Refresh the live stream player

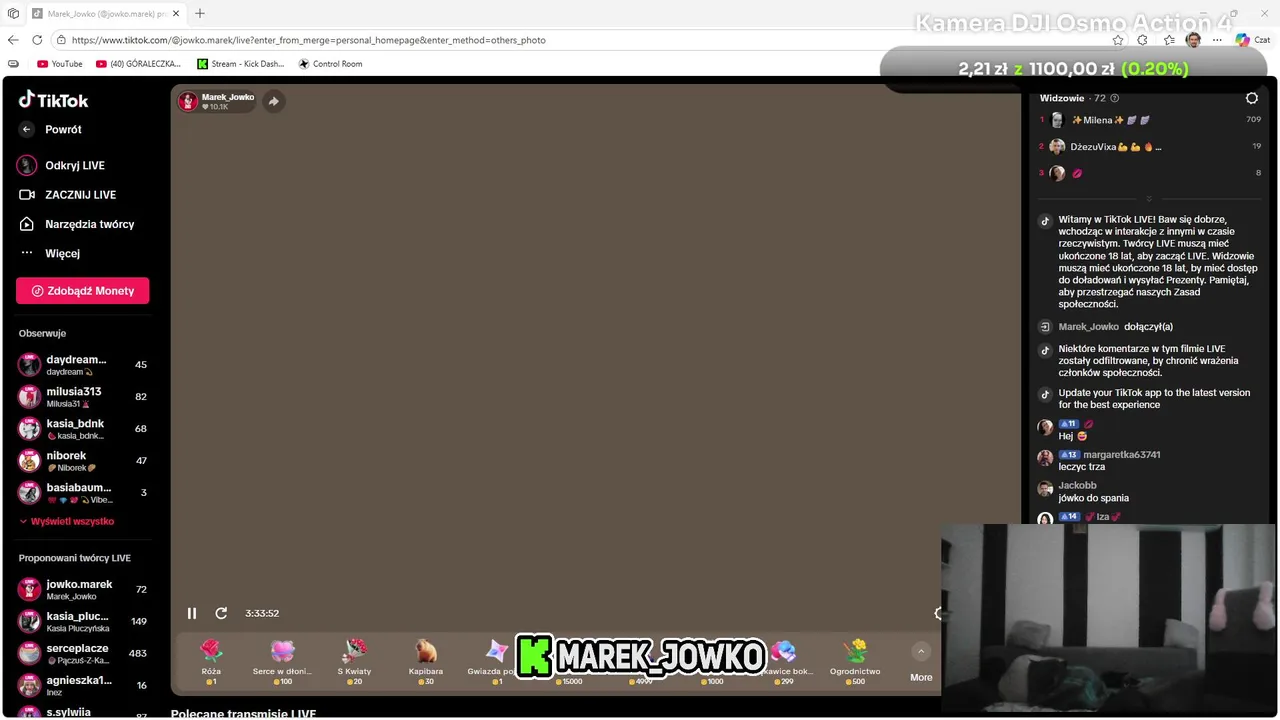[221, 613]
